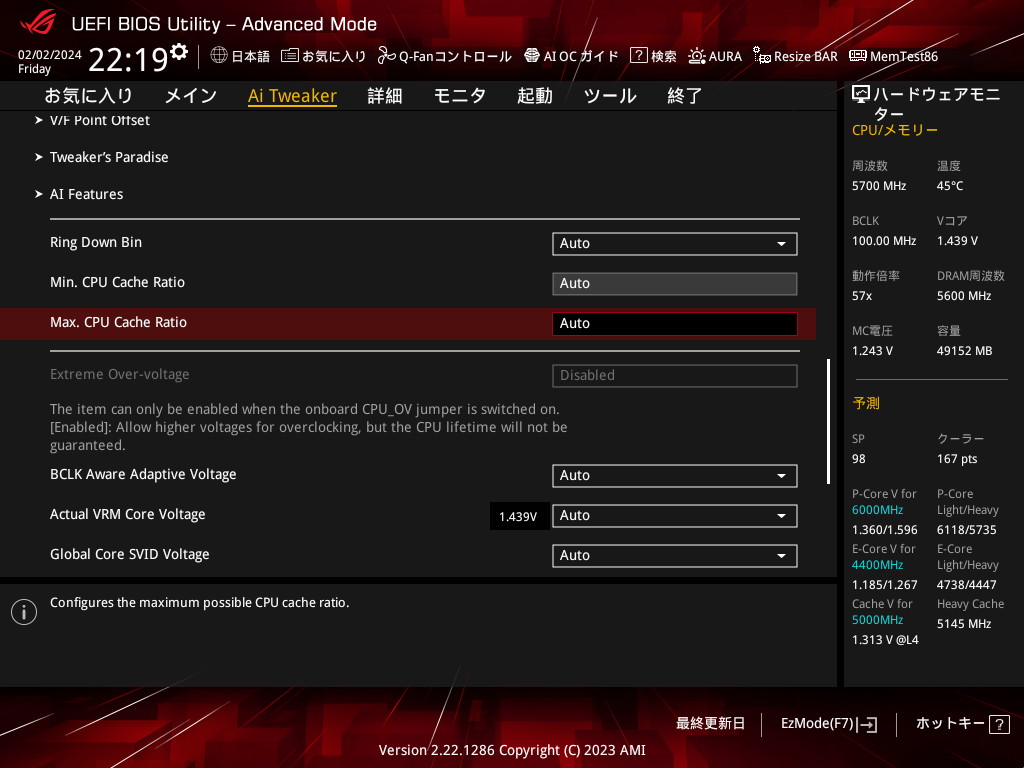The image size is (1024, 768).
Task: Click the globe language icon
Action: (219, 56)
